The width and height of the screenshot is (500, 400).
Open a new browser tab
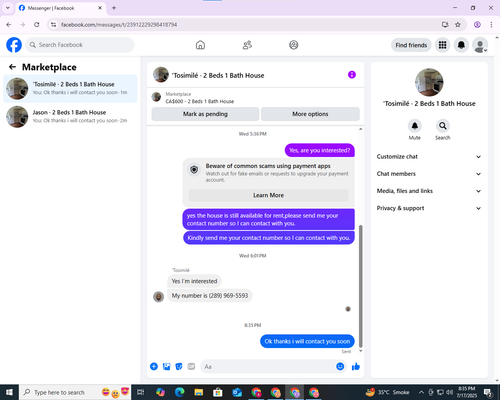114,8
